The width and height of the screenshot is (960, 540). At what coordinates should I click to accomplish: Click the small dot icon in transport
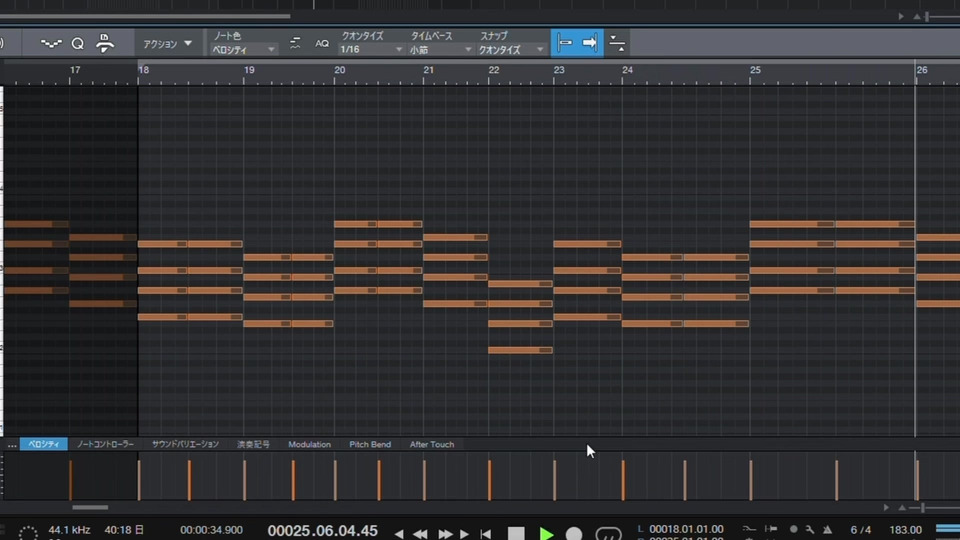tap(793, 529)
